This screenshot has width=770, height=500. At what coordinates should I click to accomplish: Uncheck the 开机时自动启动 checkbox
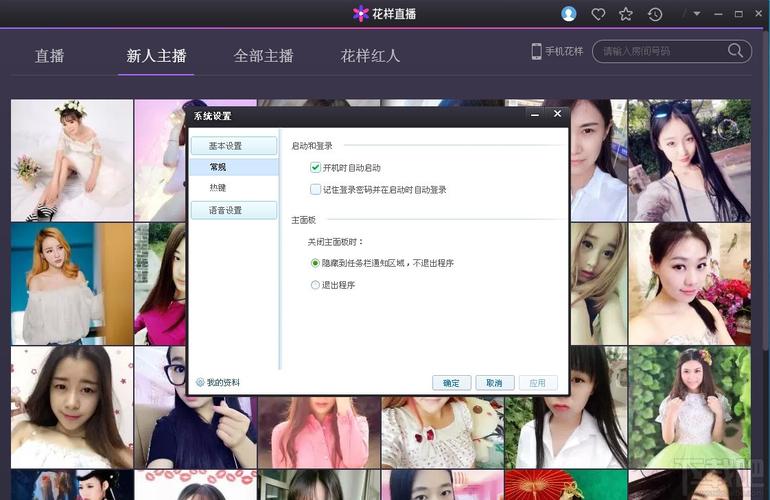[315, 168]
